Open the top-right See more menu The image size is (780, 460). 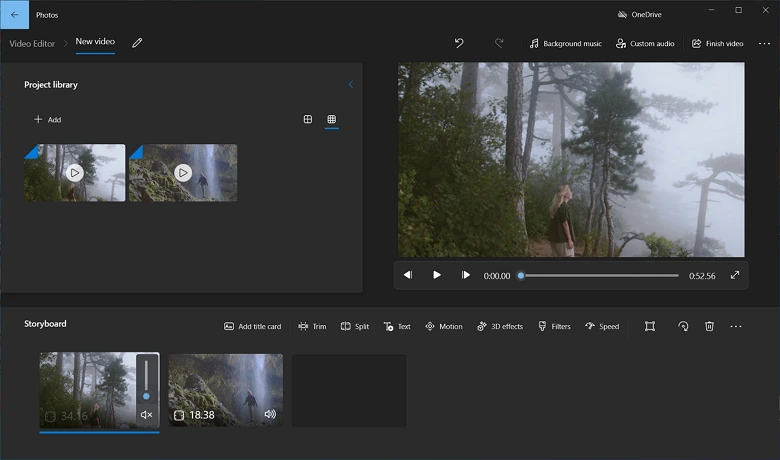tap(764, 44)
